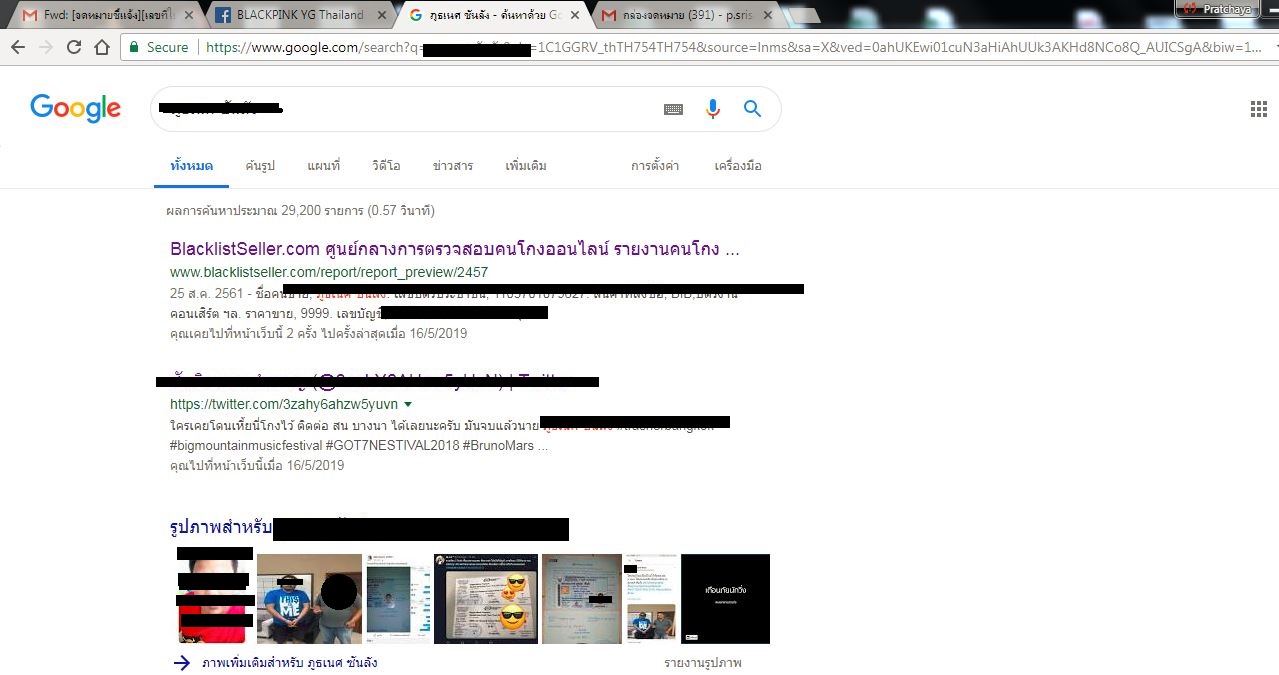
Task: Select the ทั้งหมด search tab
Action: pos(192,166)
